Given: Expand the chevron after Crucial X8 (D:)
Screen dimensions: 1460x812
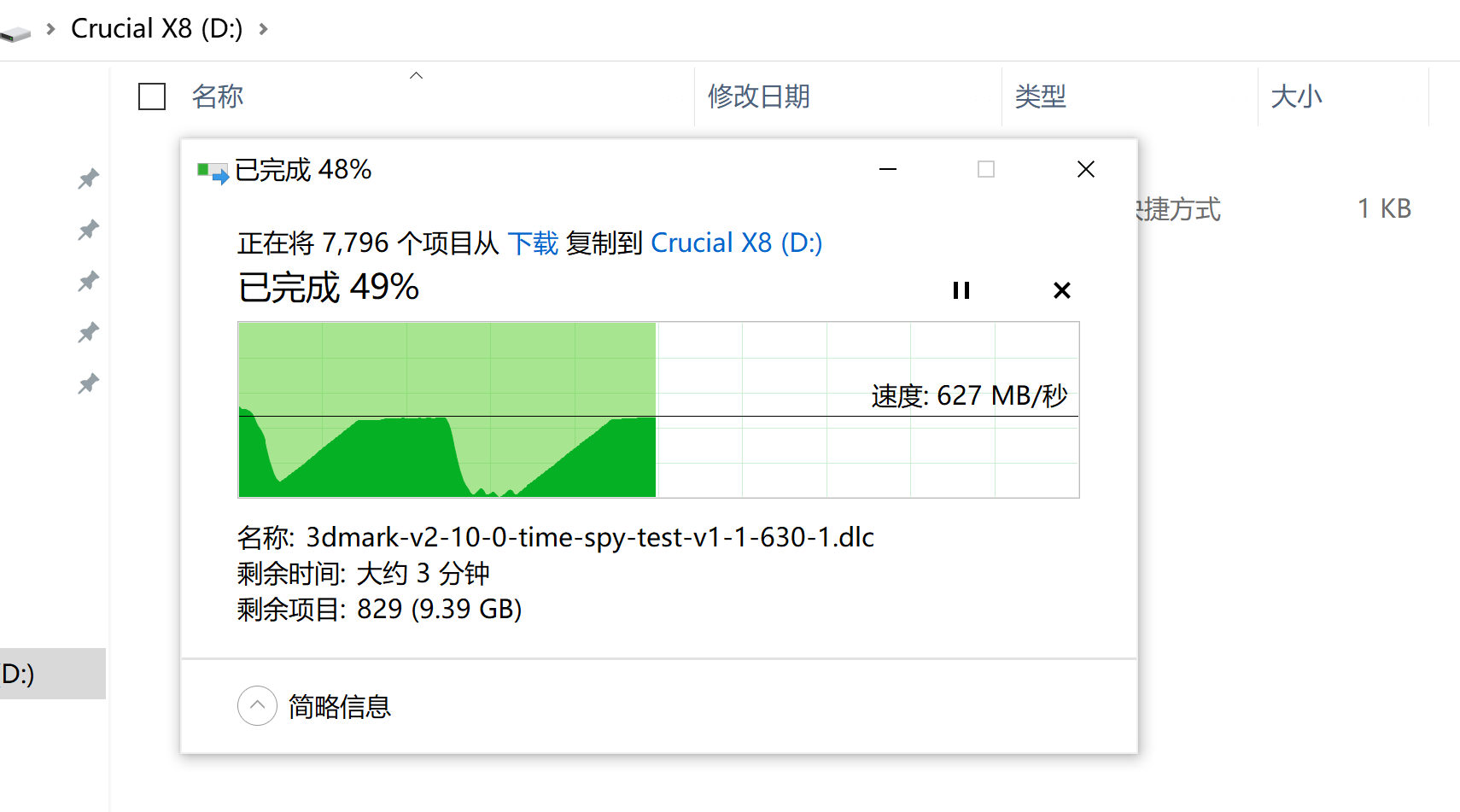Looking at the screenshot, I should tap(264, 29).
